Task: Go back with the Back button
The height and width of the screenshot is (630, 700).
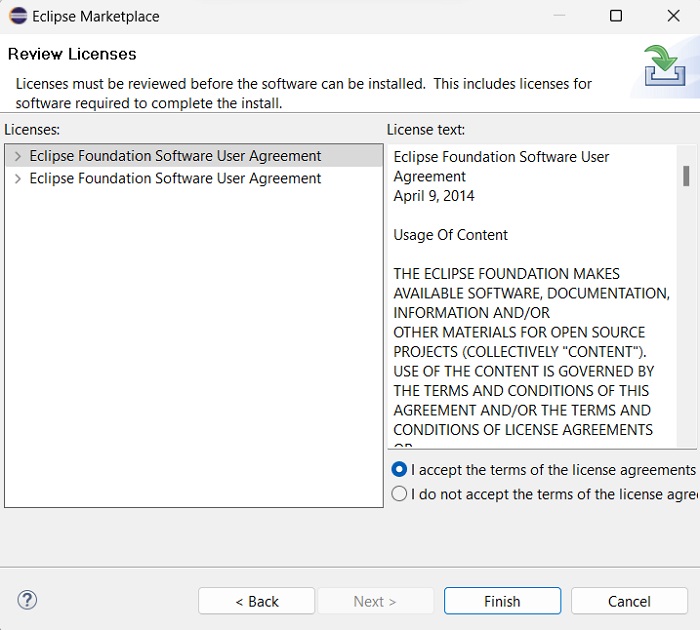Action: [257, 601]
